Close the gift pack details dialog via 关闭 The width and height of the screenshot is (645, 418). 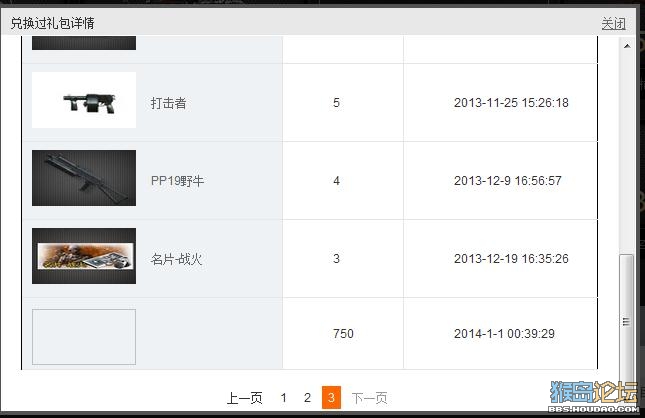click(x=613, y=23)
